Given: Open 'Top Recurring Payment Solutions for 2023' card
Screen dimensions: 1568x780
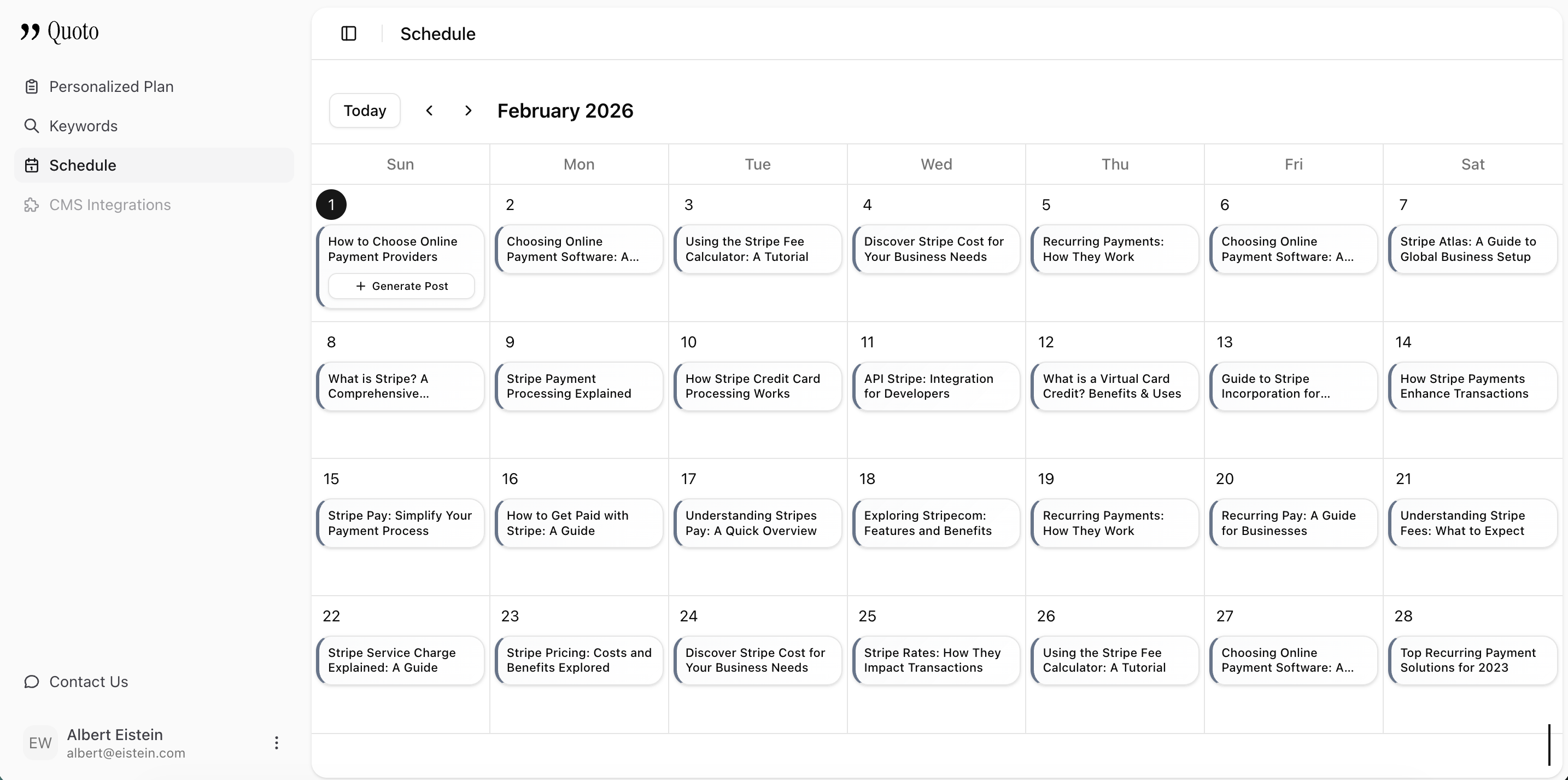Looking at the screenshot, I should click(1472, 660).
